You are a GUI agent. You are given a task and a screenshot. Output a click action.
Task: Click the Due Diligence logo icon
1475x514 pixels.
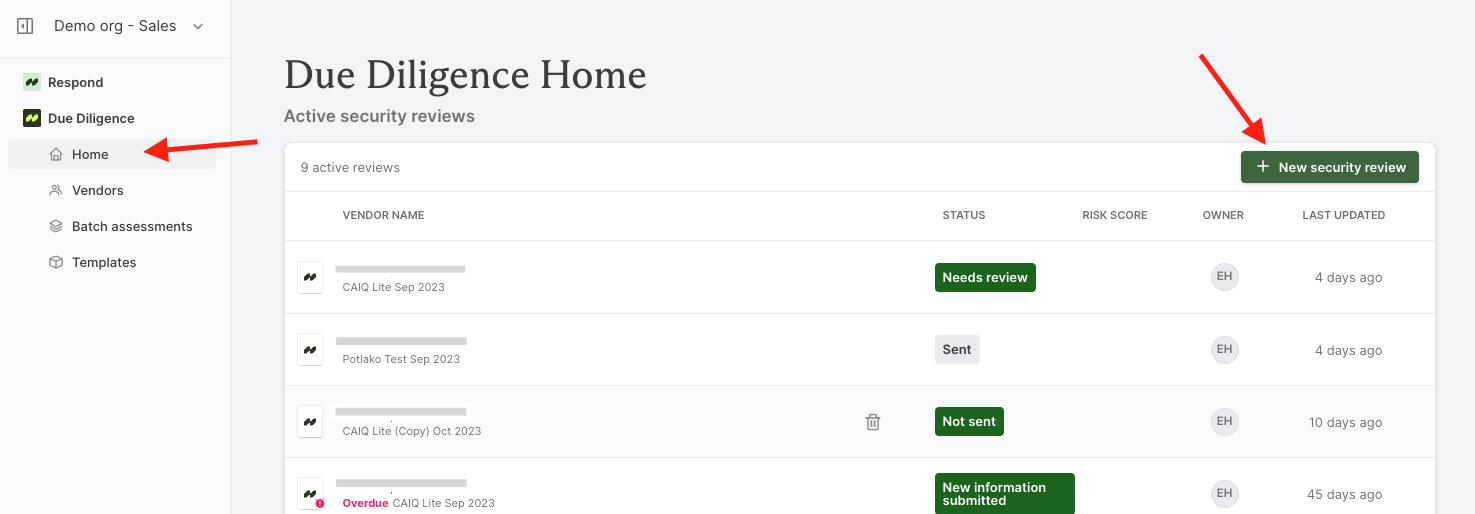(32, 118)
